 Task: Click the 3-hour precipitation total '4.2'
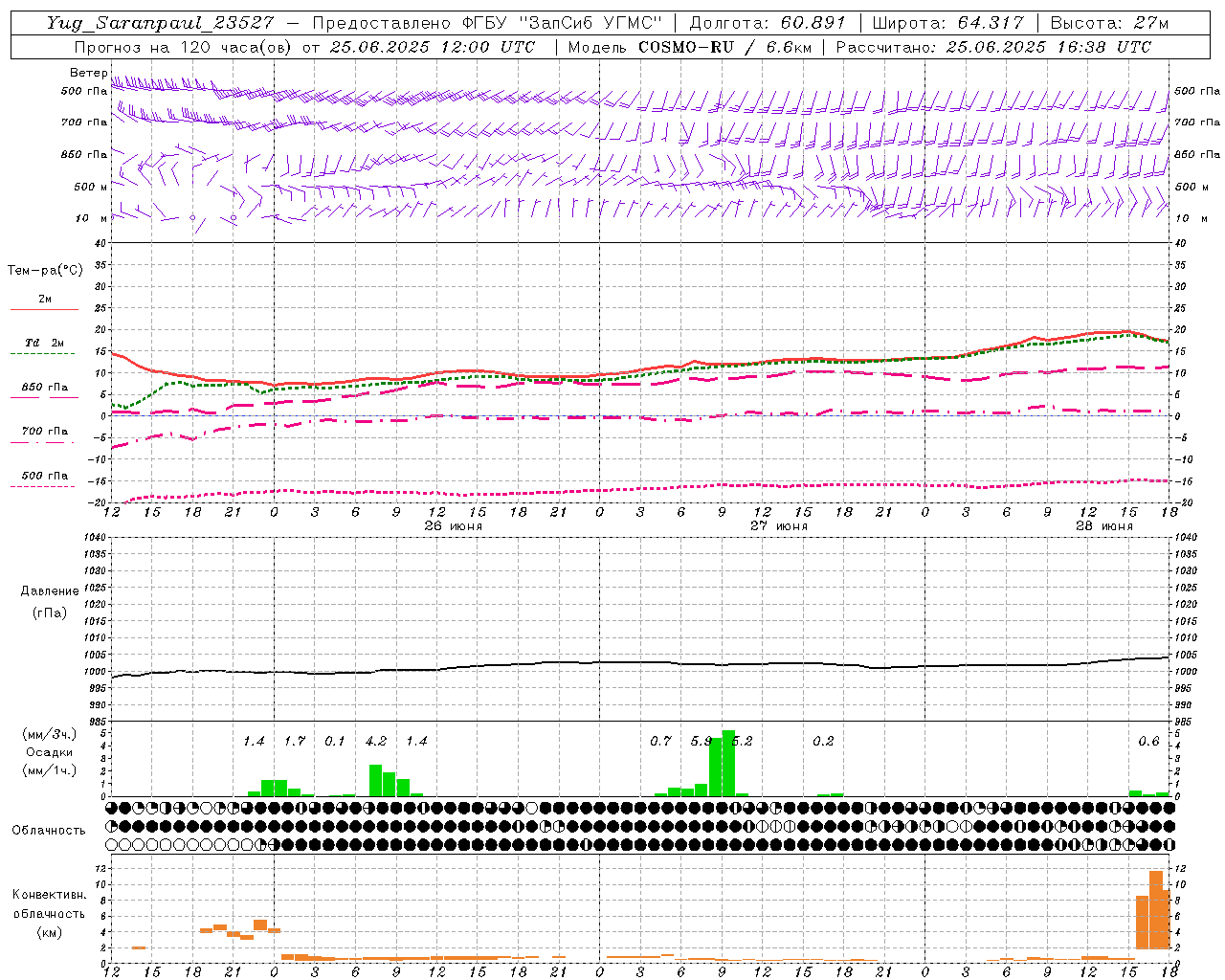(x=376, y=742)
